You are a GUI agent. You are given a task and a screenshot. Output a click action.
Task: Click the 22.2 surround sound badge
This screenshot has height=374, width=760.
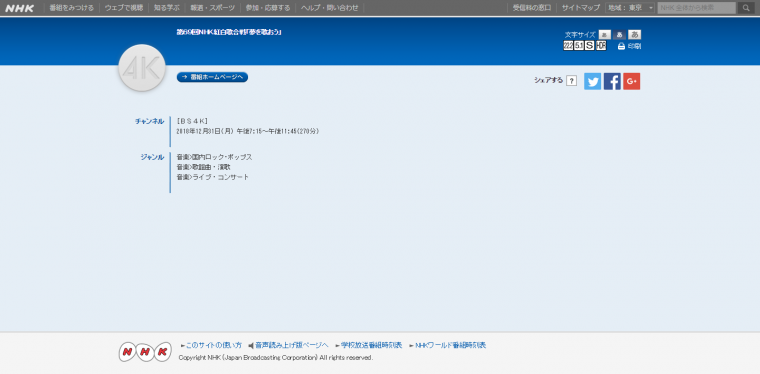[568, 46]
